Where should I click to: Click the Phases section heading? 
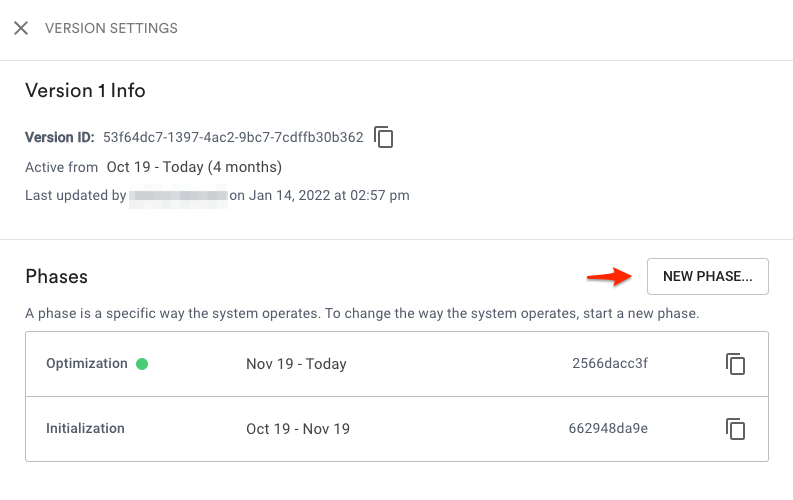click(57, 277)
